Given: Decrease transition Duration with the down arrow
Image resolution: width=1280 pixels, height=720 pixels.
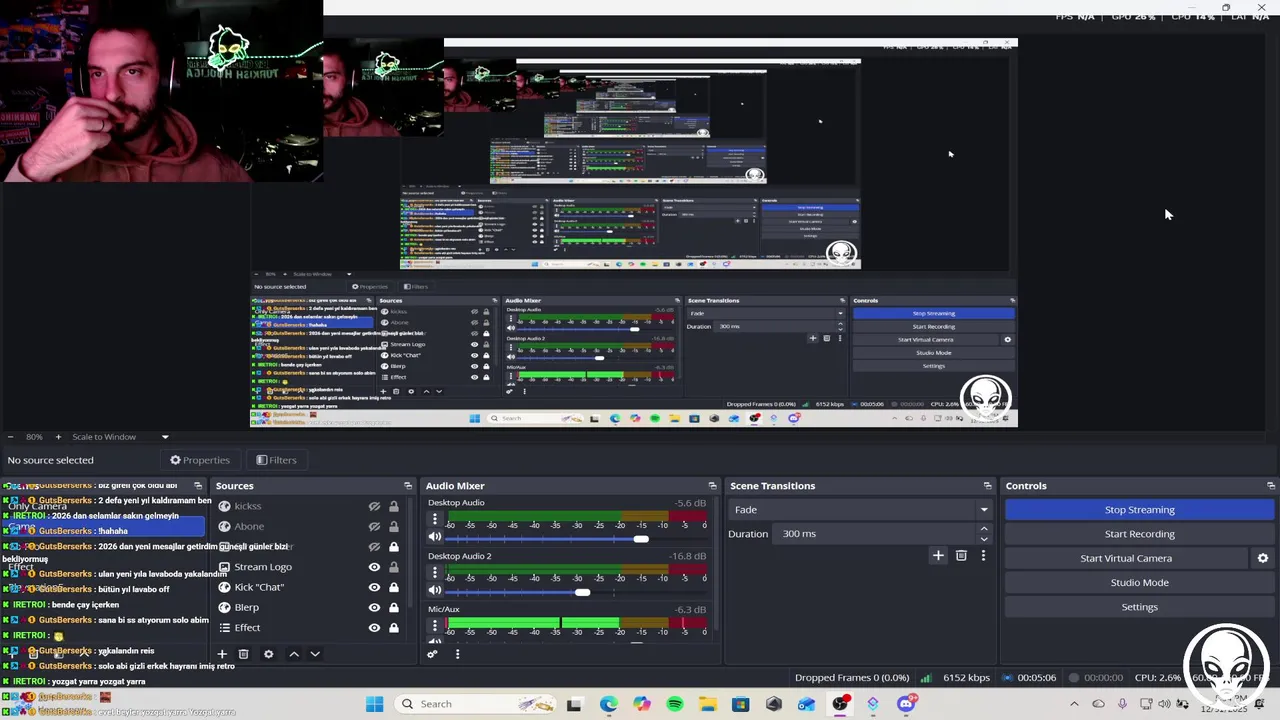Looking at the screenshot, I should pos(984,539).
